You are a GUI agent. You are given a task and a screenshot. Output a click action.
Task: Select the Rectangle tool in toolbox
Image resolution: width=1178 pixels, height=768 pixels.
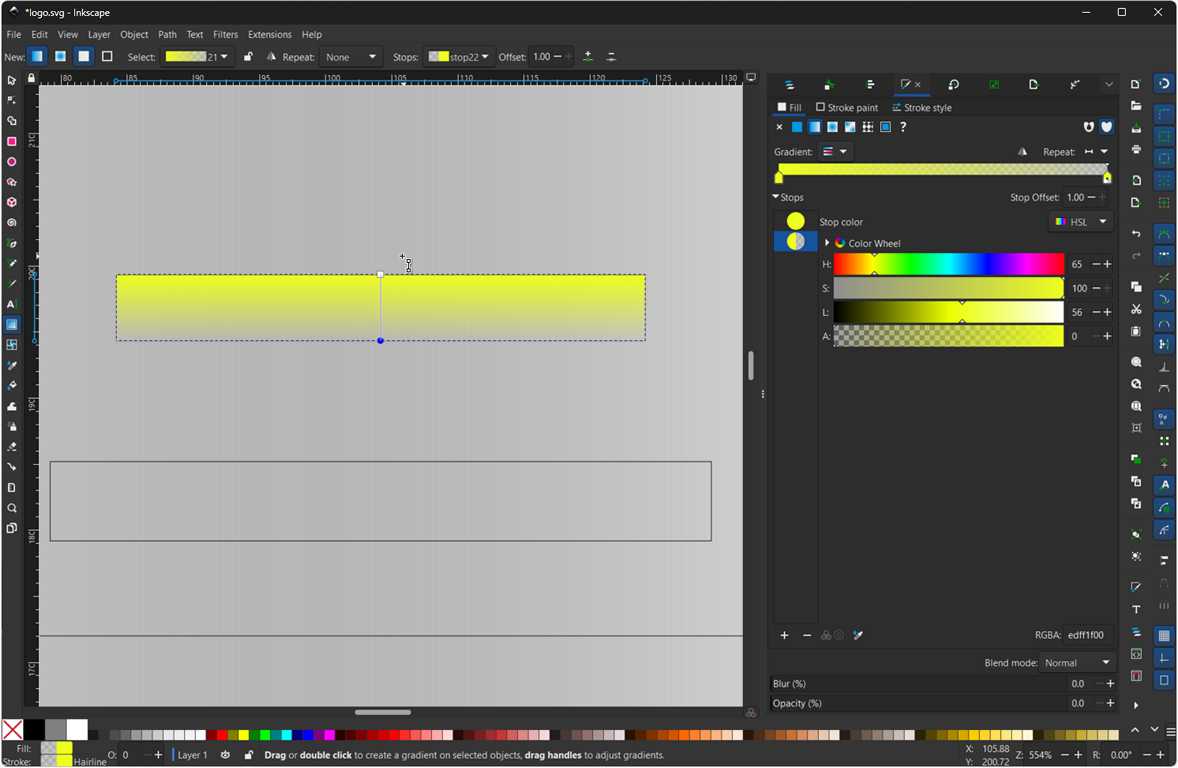[x=11, y=141]
